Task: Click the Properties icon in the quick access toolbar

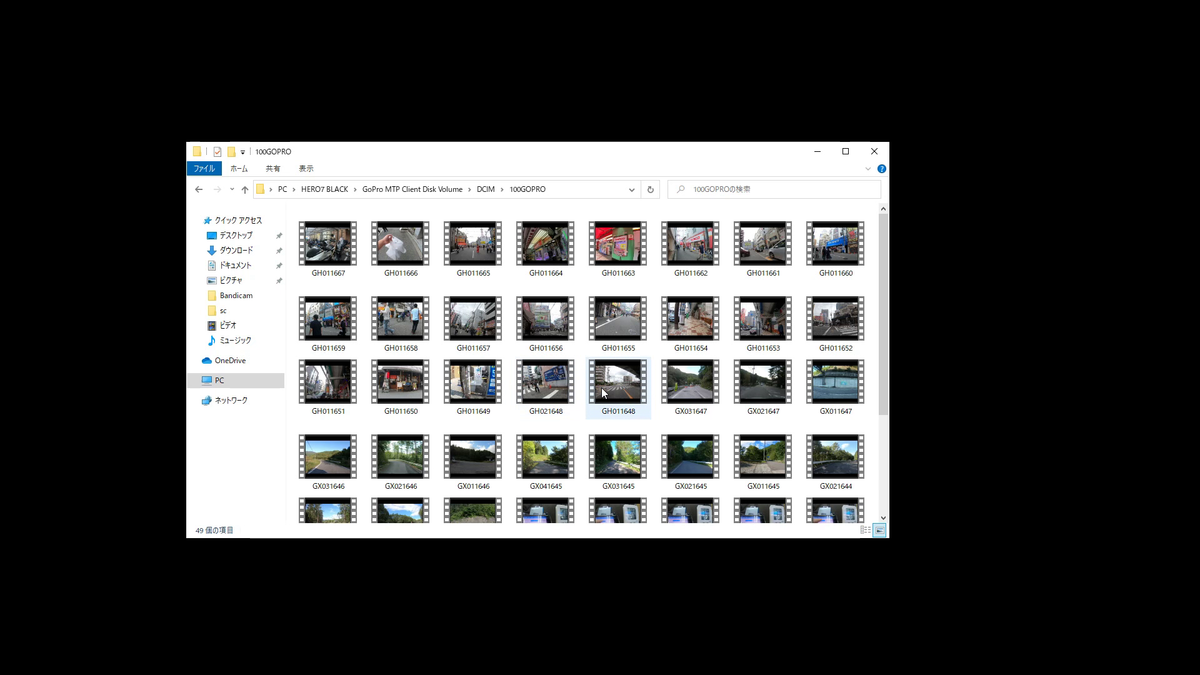Action: click(x=217, y=152)
